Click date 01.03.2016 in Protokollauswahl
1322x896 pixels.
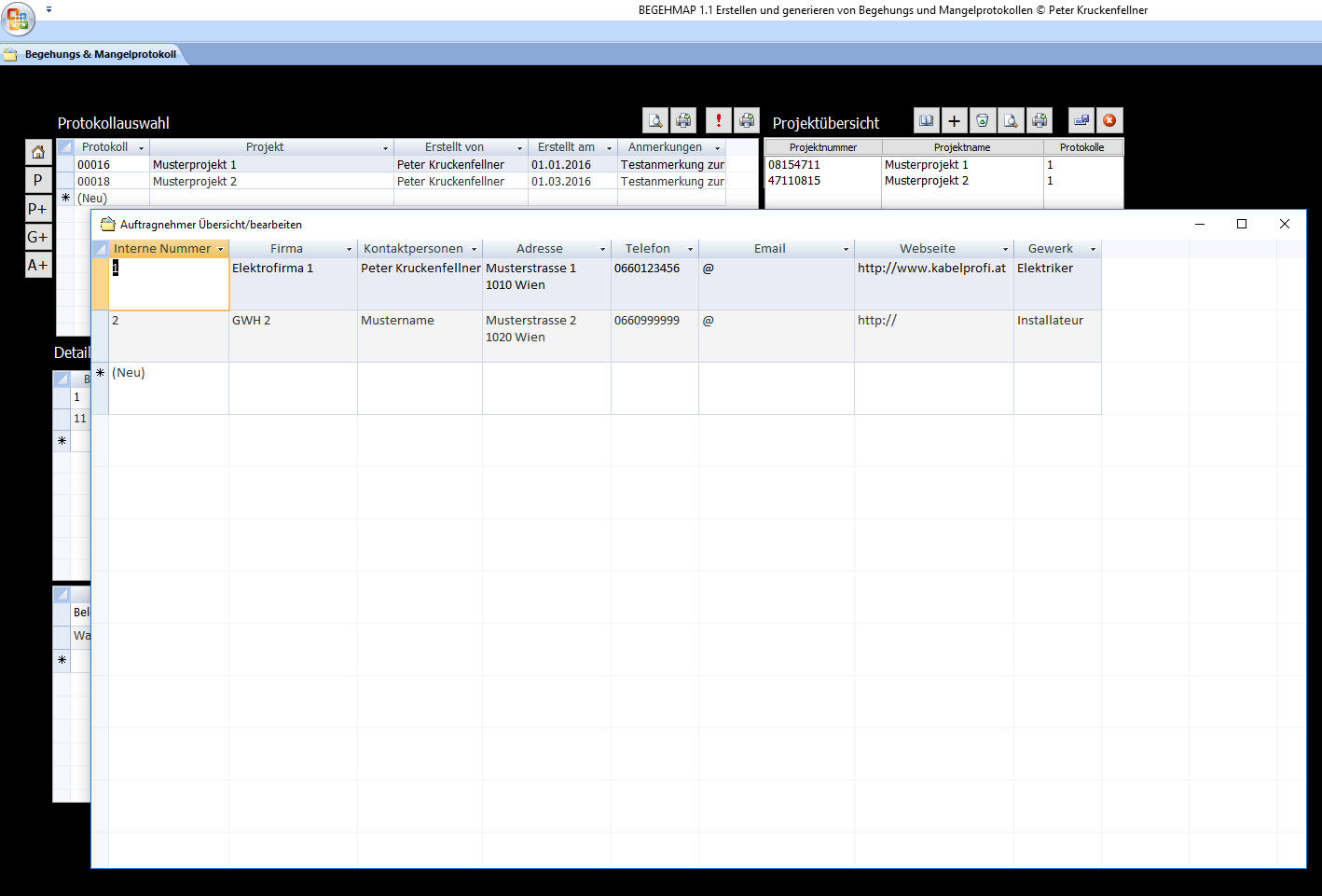(572, 182)
